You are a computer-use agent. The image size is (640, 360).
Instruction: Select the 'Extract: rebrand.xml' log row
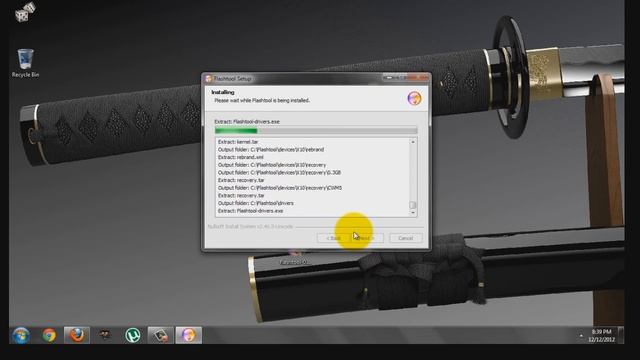pyautogui.click(x=241, y=157)
